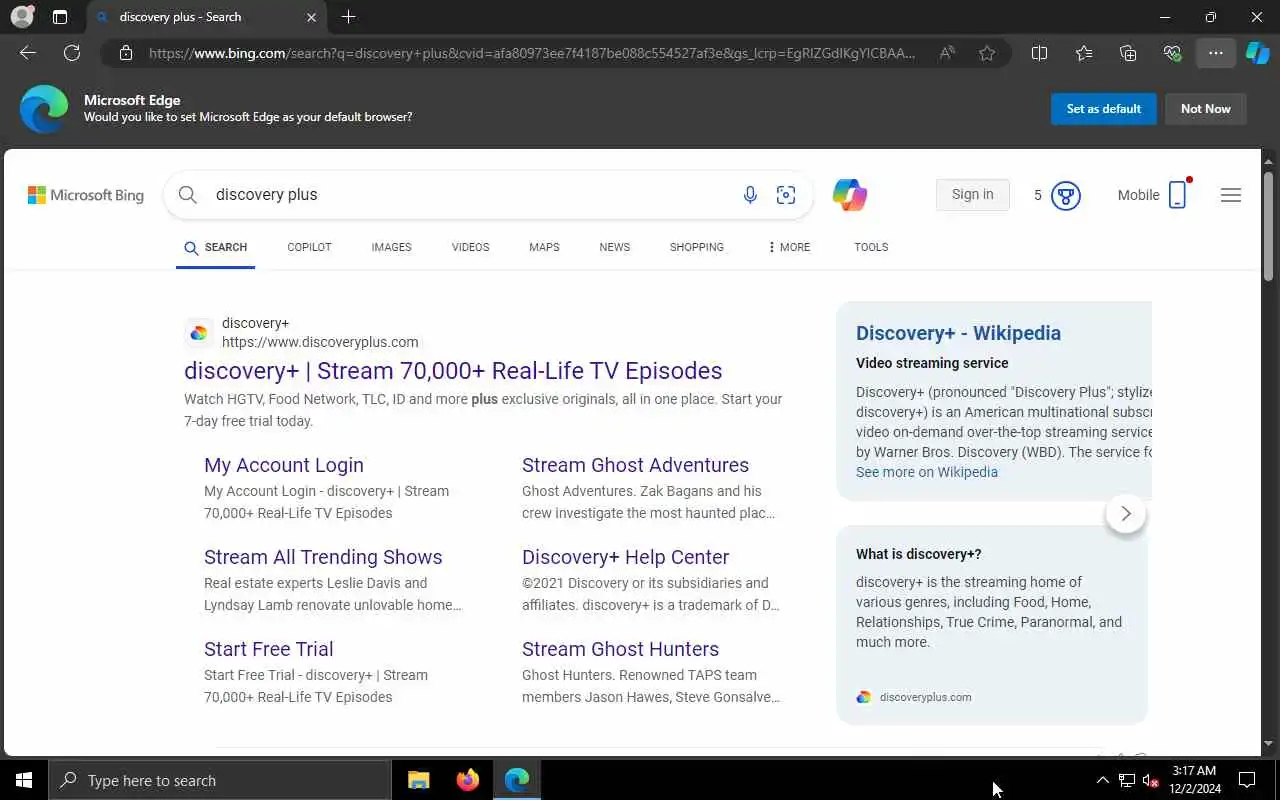Open Microsoft Rewards trophy icon
The height and width of the screenshot is (800, 1280).
pyautogui.click(x=1066, y=195)
